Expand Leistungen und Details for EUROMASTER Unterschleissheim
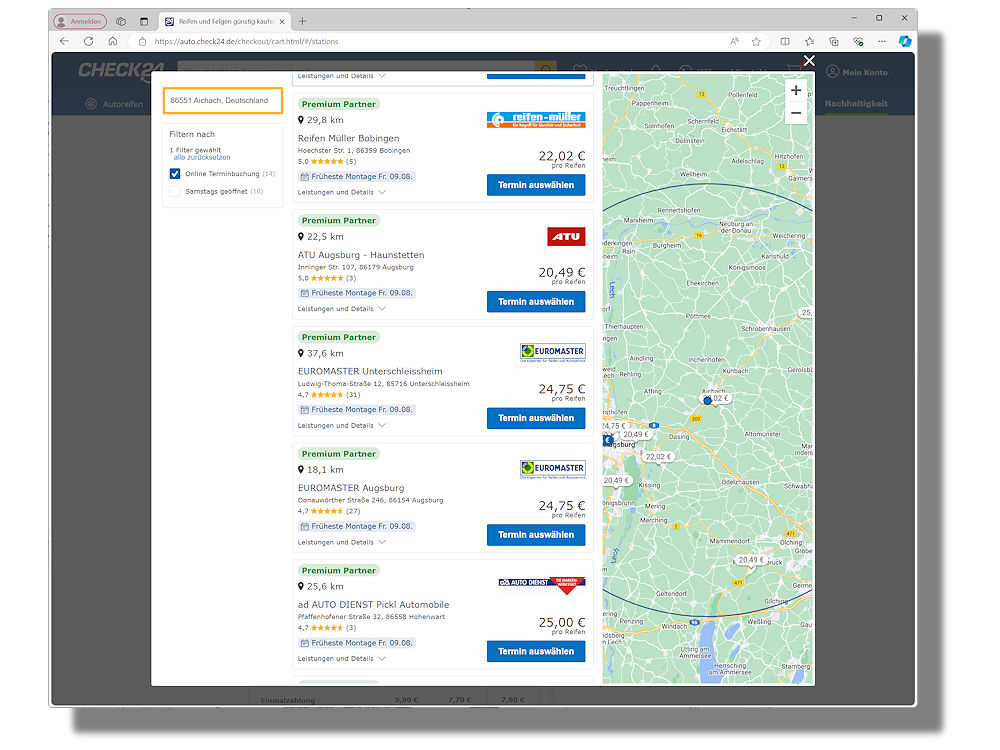 click(x=342, y=425)
